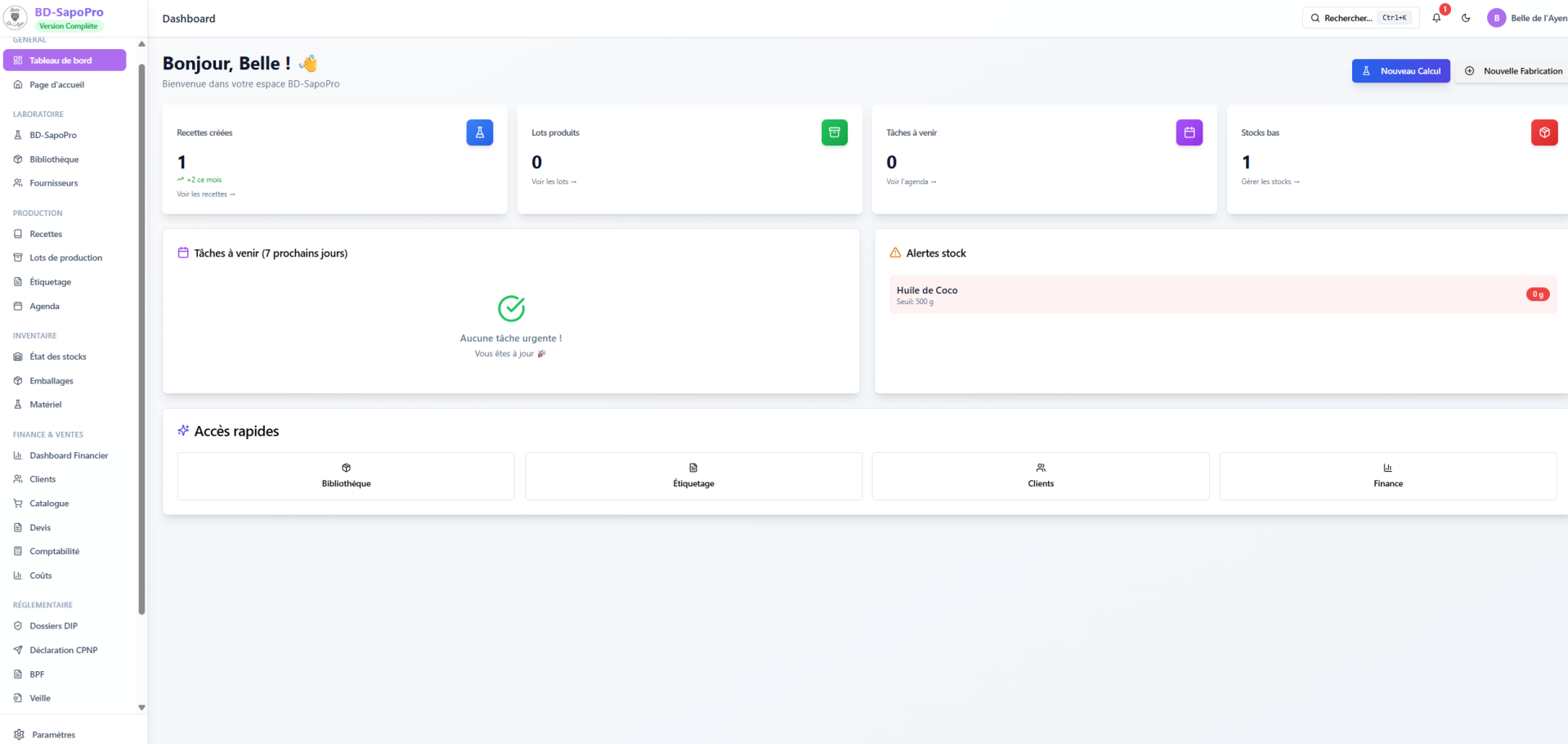Image resolution: width=1568 pixels, height=744 pixels.
Task: Open the Étiquetage quick access tile
Action: 693,476
